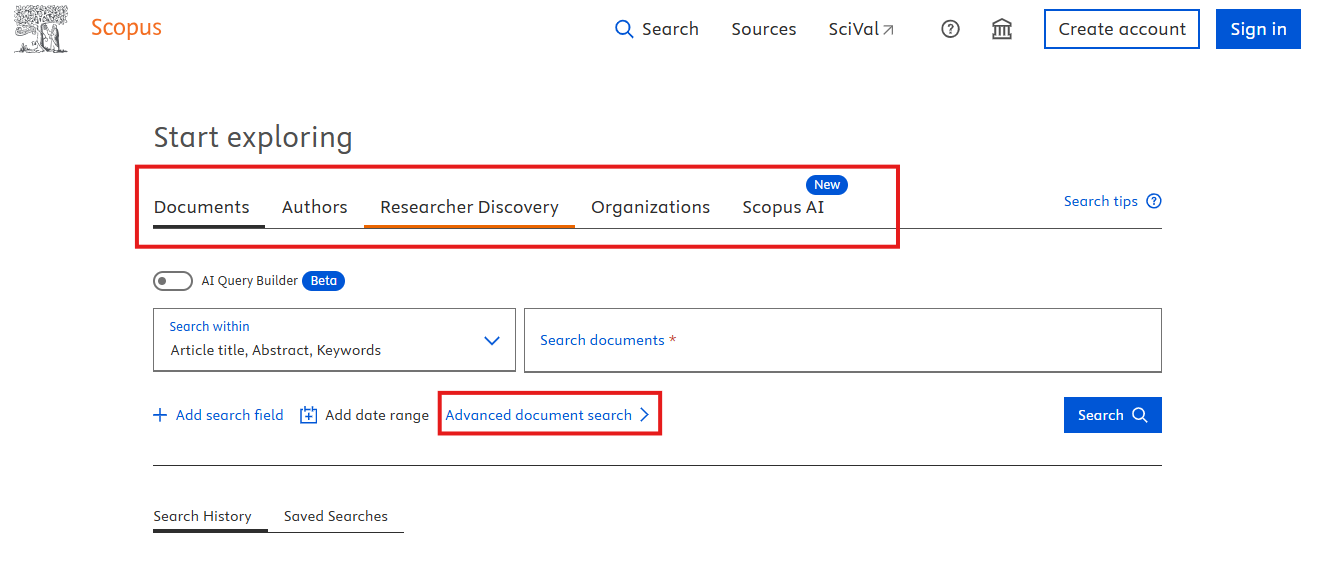This screenshot has height=563, width=1318.
Task: Select the Researcher Discovery tab
Action: pos(469,207)
